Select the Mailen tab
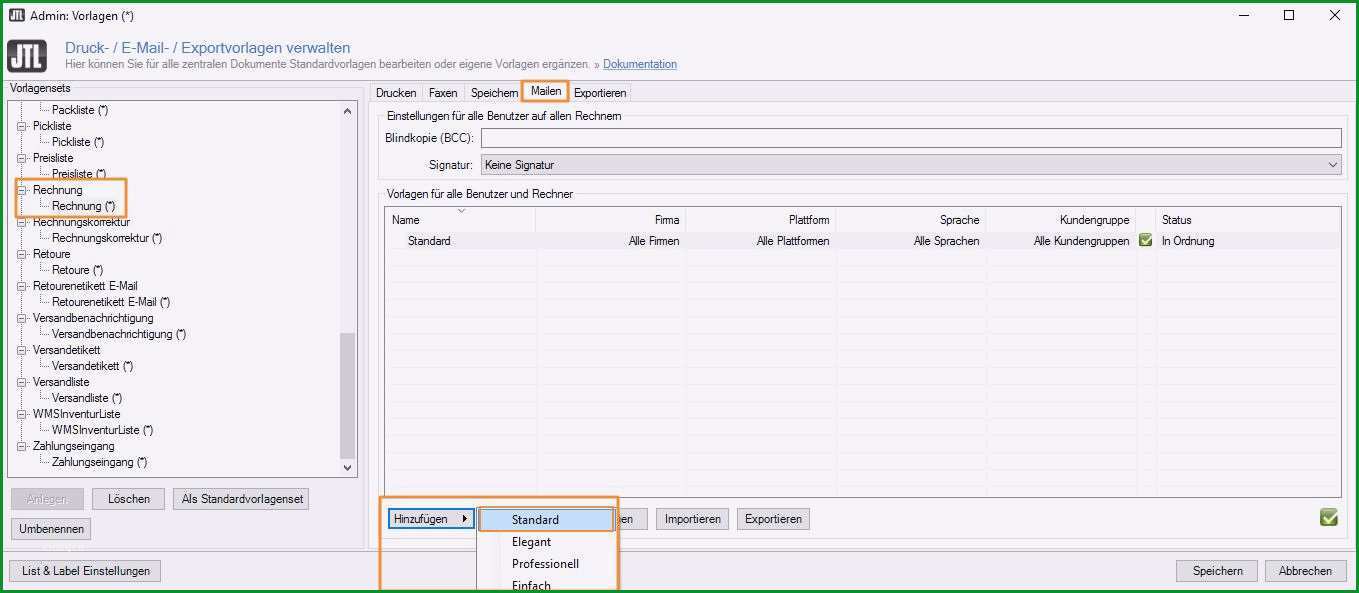Image resolution: width=1359 pixels, height=593 pixels. click(546, 91)
